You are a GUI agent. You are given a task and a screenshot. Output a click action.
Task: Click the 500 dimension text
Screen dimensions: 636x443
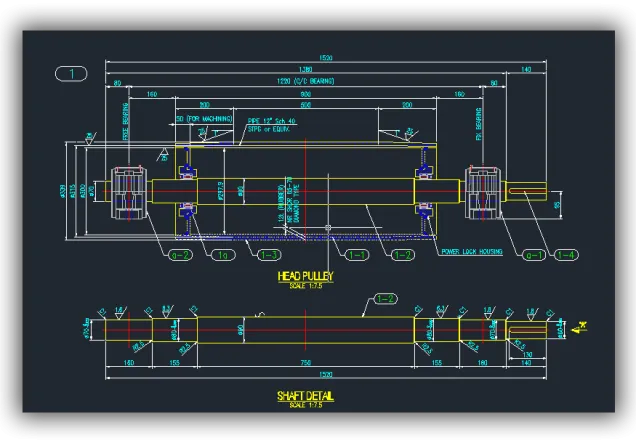coord(305,105)
